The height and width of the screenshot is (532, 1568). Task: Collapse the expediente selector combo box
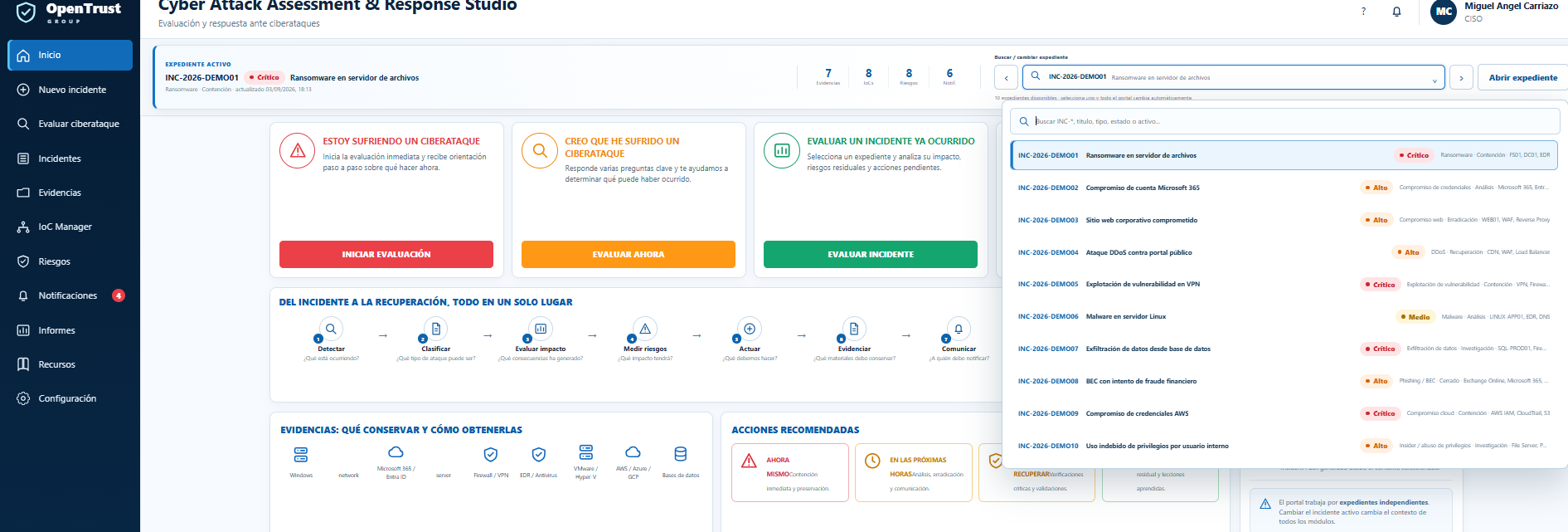tap(1234, 77)
